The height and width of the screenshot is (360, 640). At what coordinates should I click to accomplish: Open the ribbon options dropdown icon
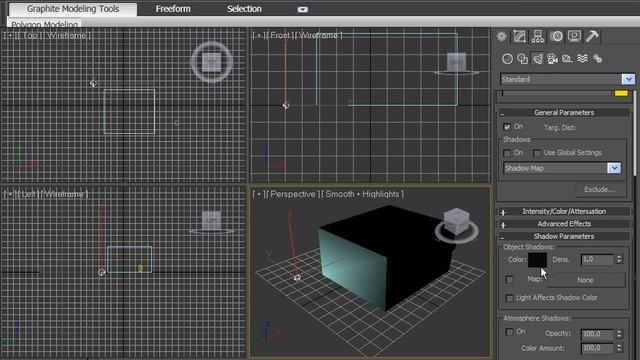302,9
